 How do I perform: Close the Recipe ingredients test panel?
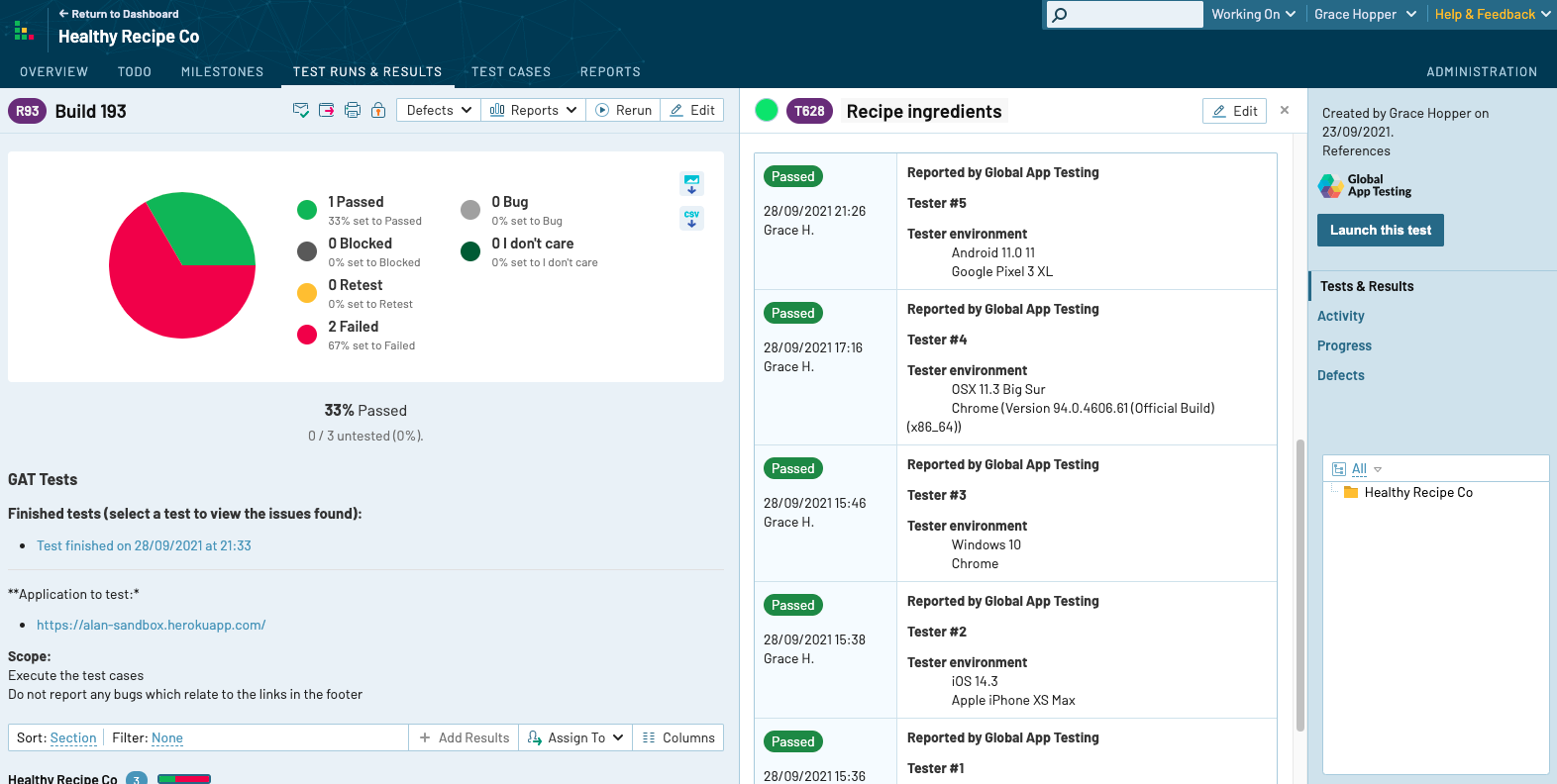tap(1285, 110)
